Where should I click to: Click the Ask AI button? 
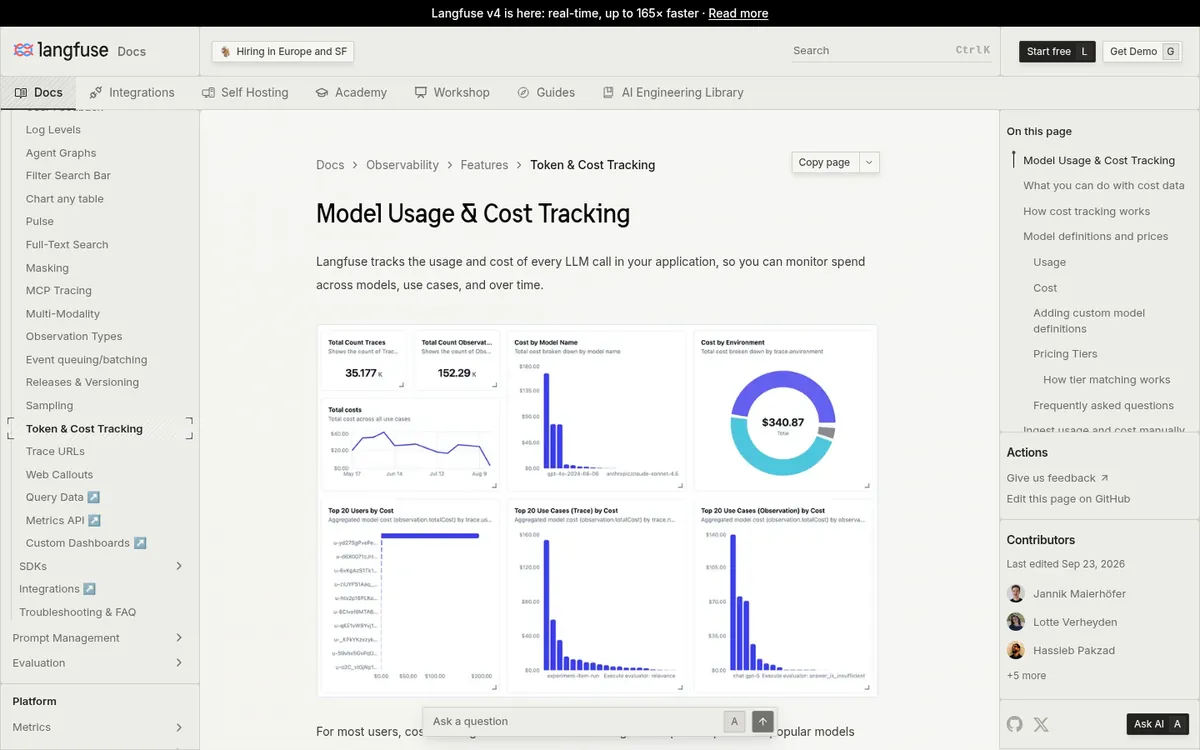pos(1157,724)
